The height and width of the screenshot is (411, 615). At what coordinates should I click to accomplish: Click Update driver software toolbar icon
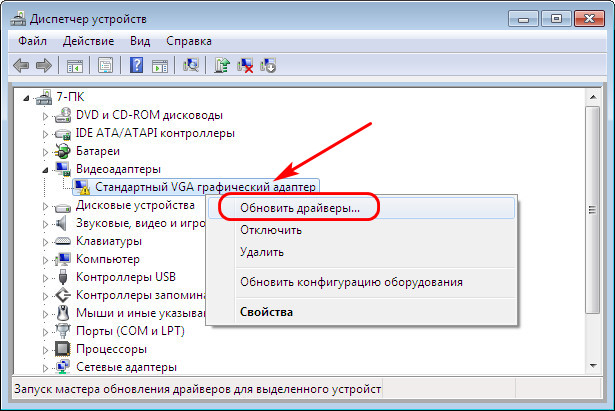(x=222, y=65)
